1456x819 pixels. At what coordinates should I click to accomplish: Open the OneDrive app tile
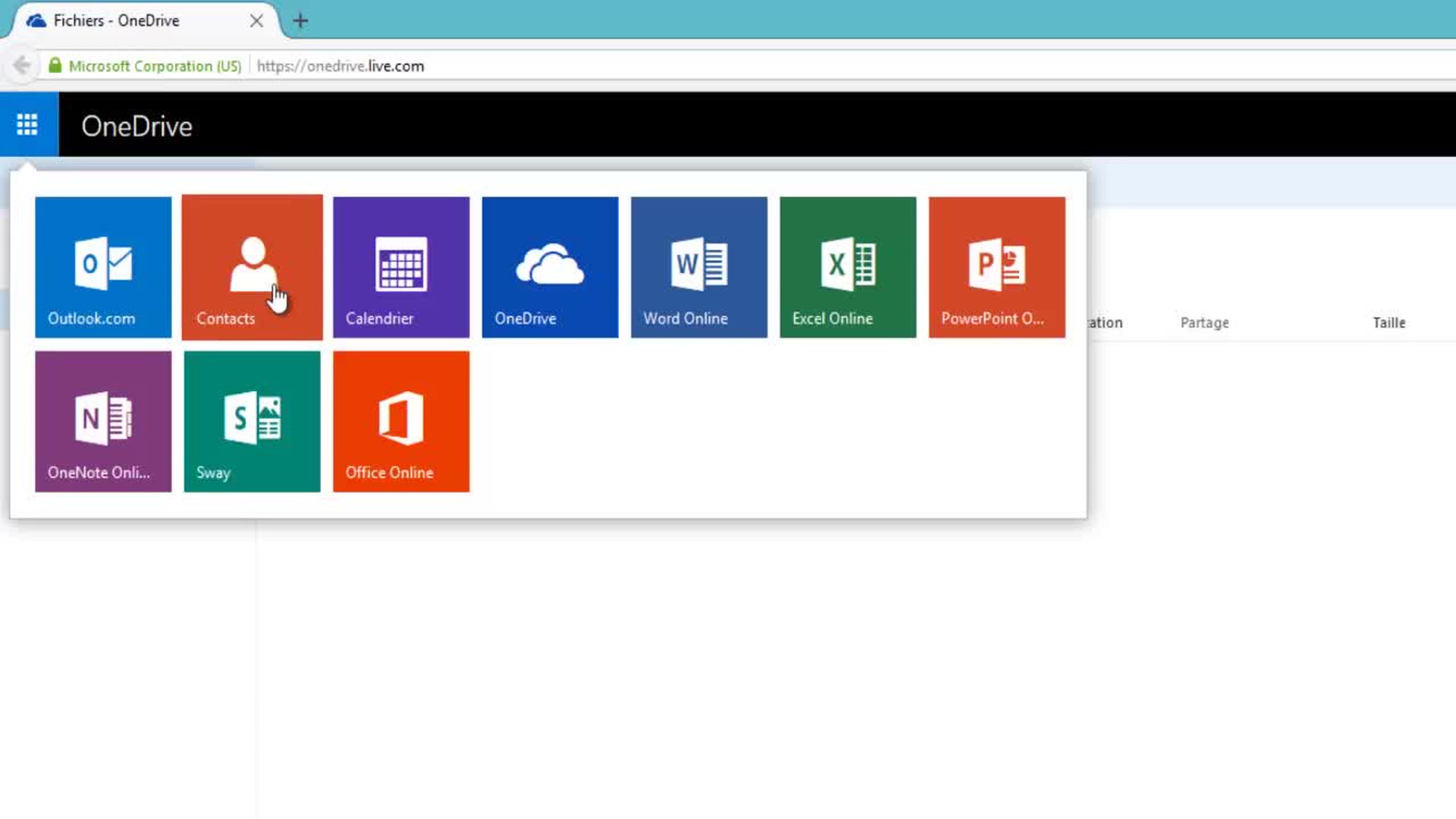pyautogui.click(x=550, y=267)
